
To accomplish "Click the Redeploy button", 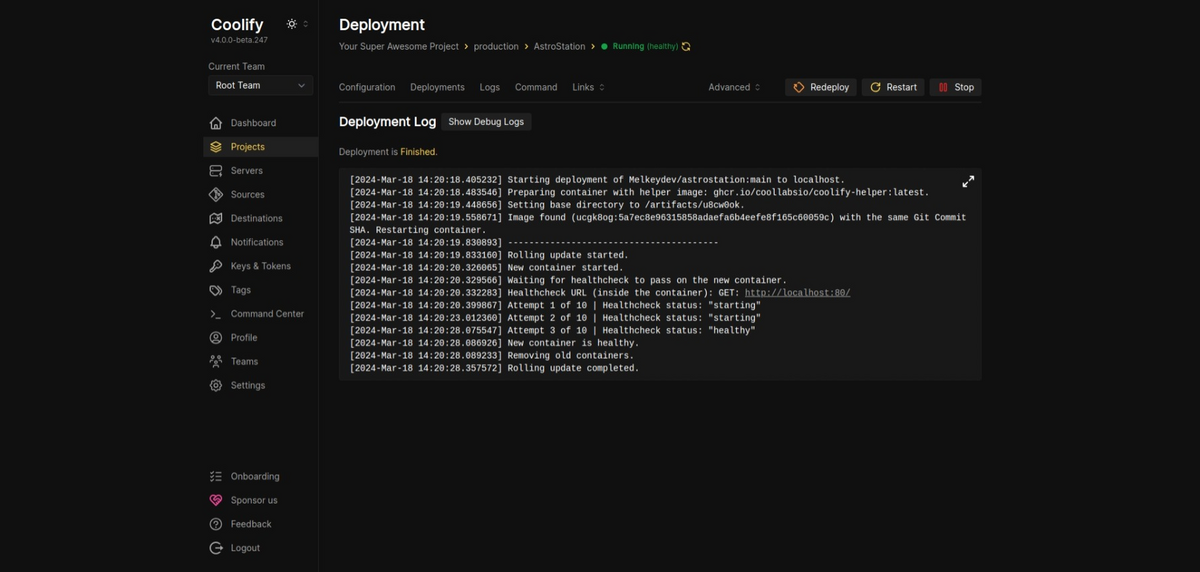I will 821,88.
